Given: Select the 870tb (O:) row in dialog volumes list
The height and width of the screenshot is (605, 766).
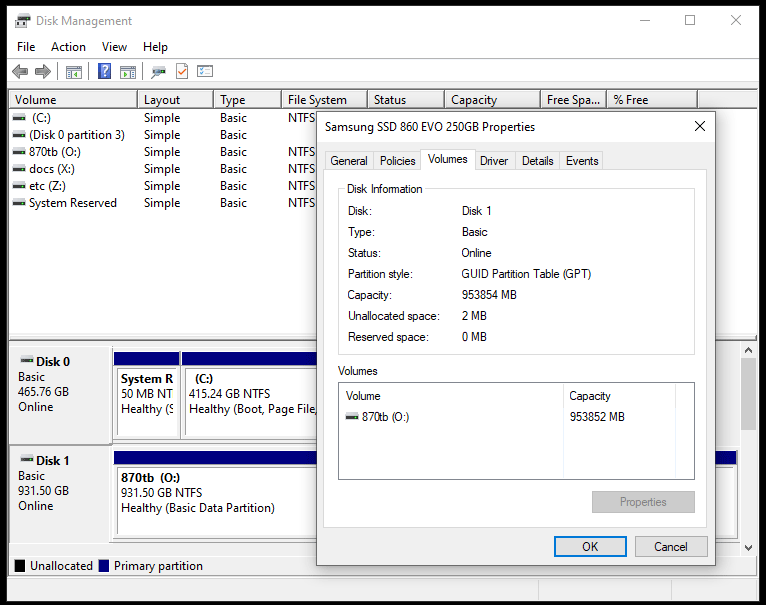Looking at the screenshot, I should coord(508,417).
